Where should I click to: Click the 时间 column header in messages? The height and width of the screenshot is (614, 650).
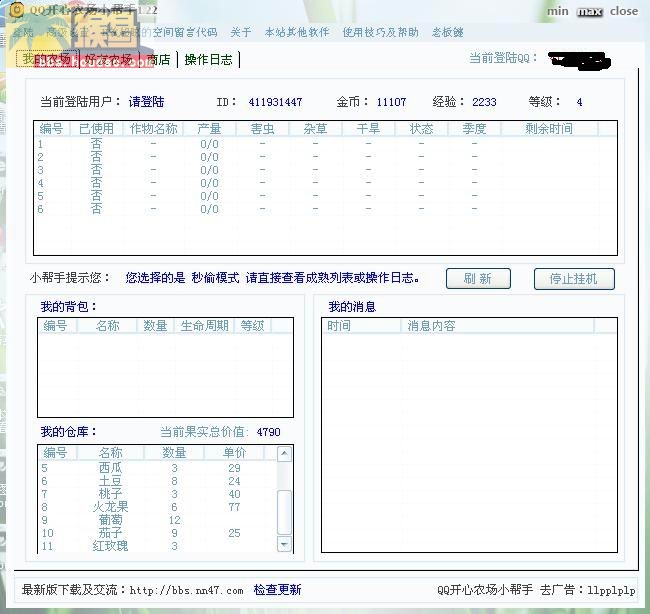(x=361, y=325)
